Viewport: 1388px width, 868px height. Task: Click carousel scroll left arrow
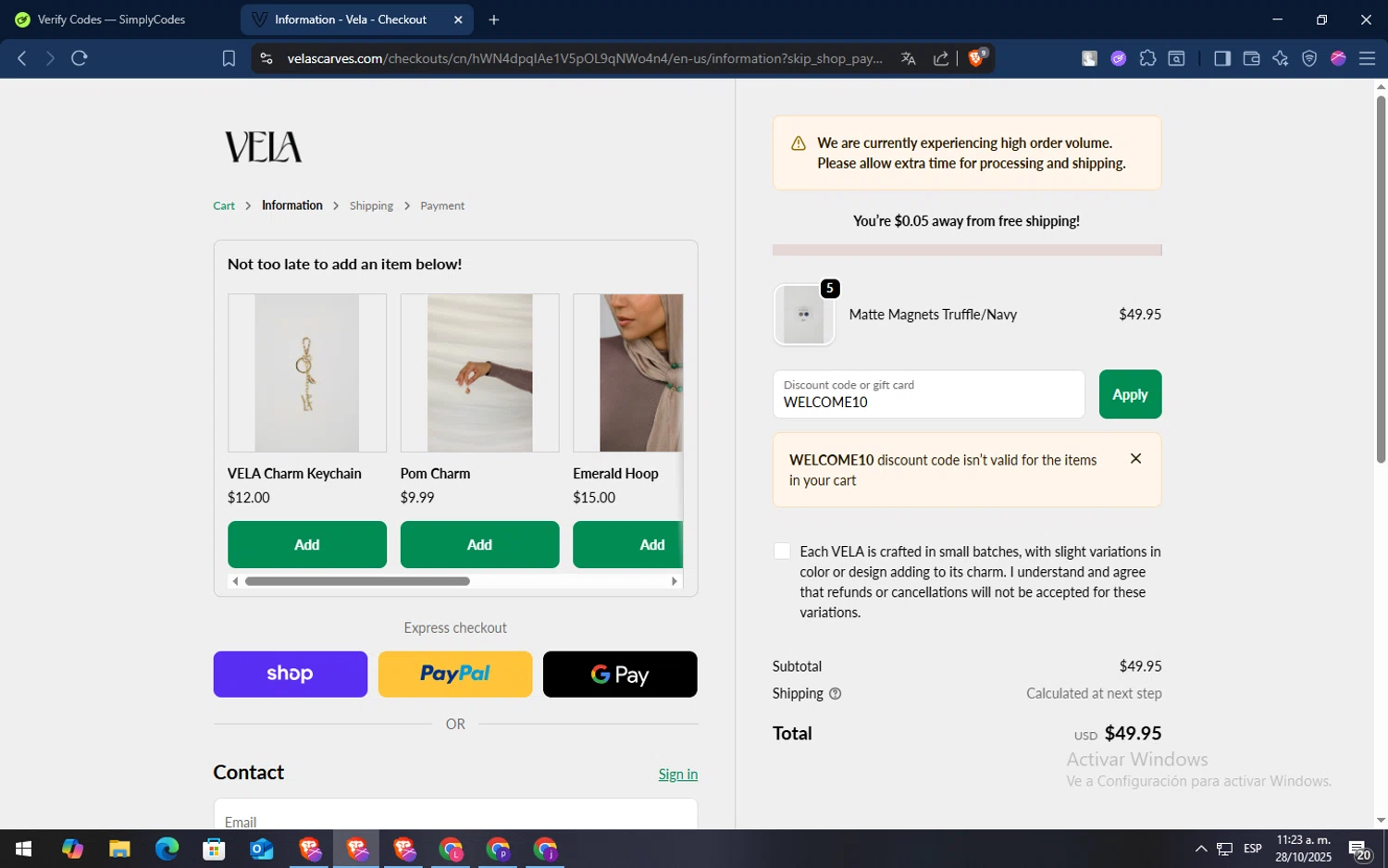tap(235, 581)
